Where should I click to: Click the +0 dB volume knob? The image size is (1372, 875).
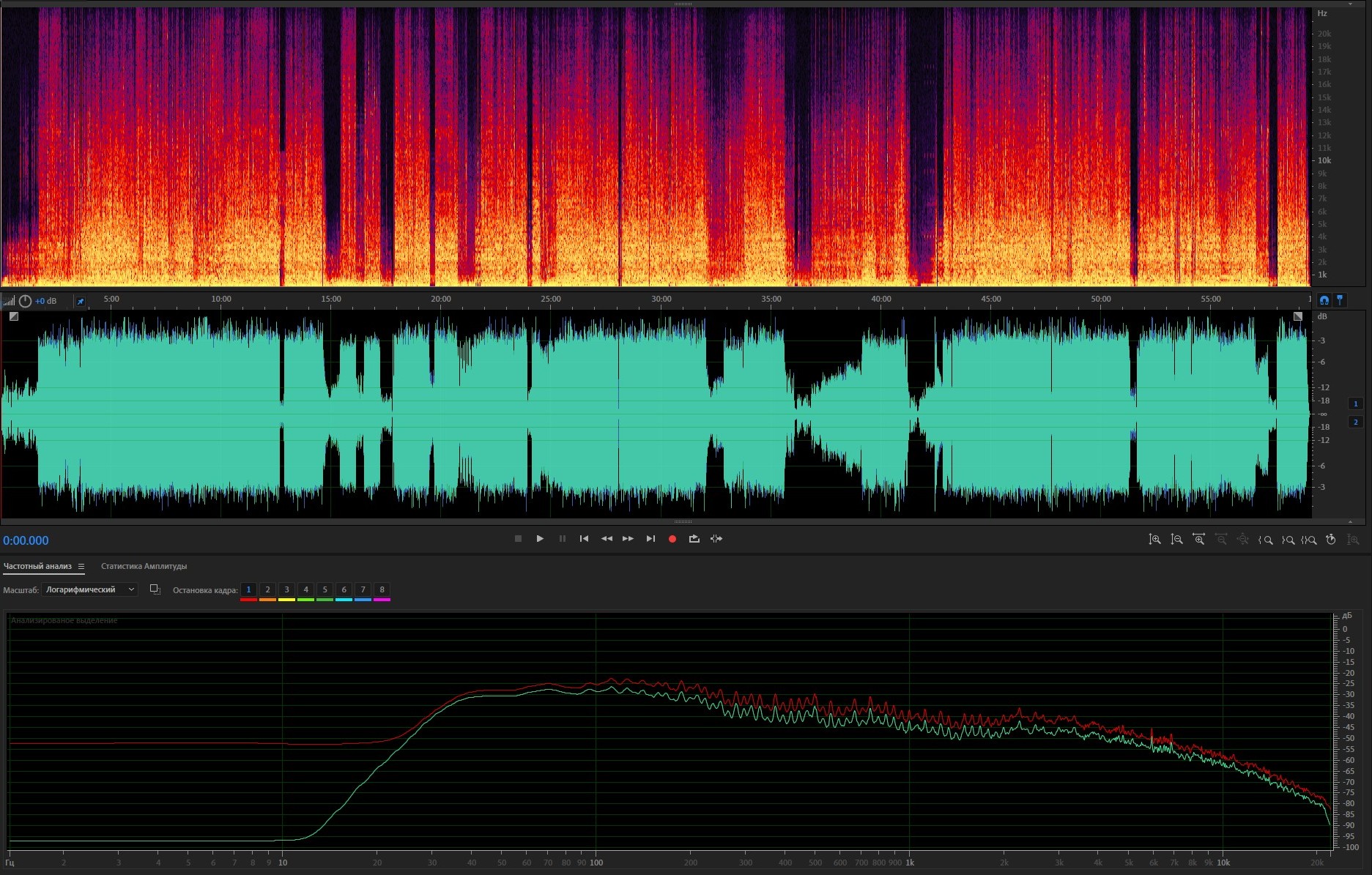tap(26, 301)
